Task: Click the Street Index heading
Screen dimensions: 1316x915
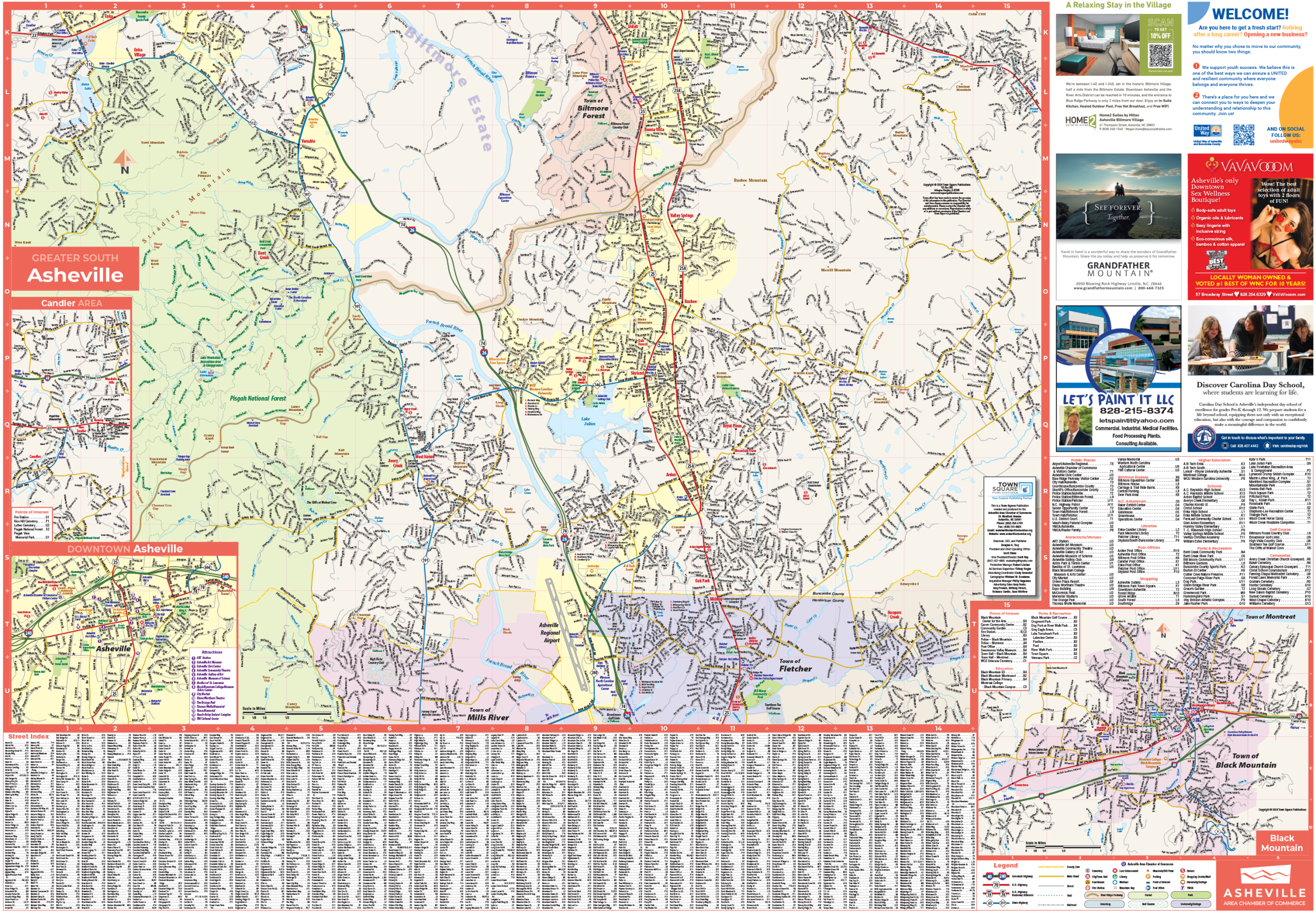Action: [29, 736]
